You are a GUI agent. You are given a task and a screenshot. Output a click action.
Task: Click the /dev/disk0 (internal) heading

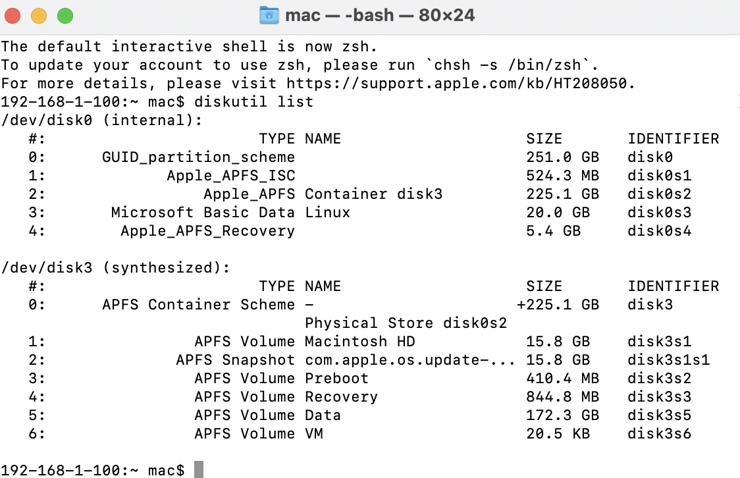point(101,120)
